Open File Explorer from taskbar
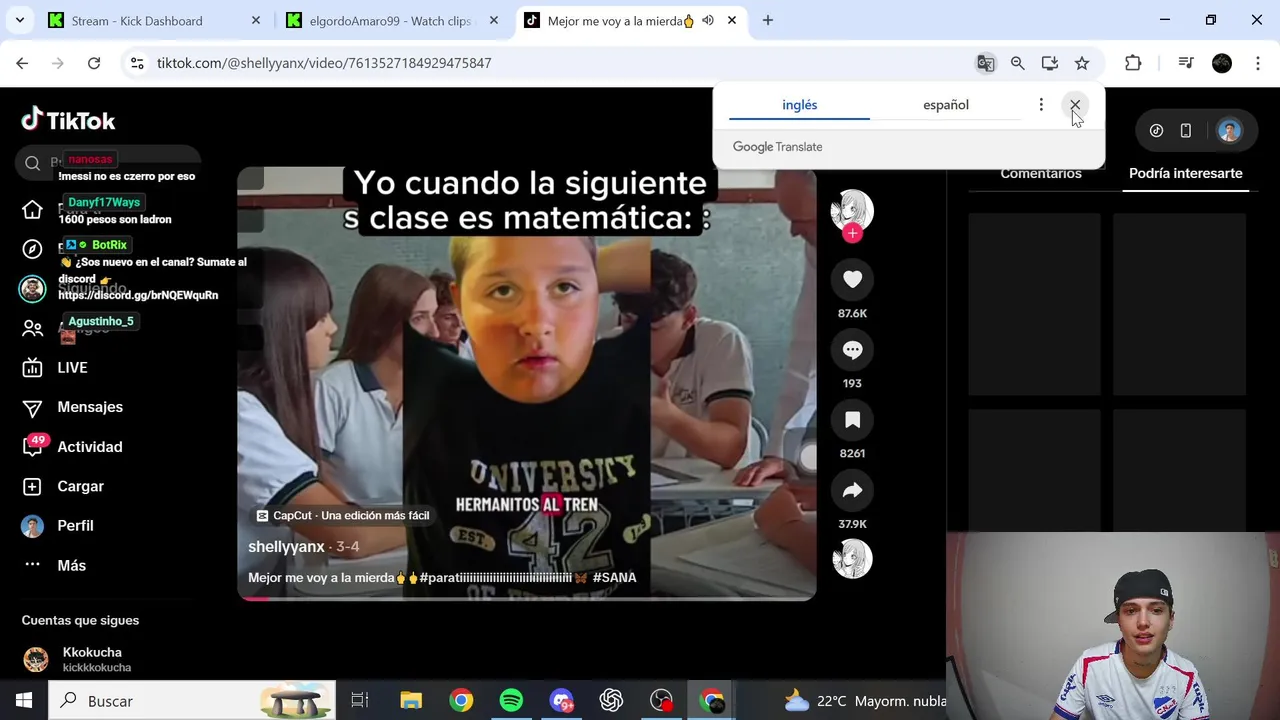Screen dimensions: 1280x720 click(411, 701)
